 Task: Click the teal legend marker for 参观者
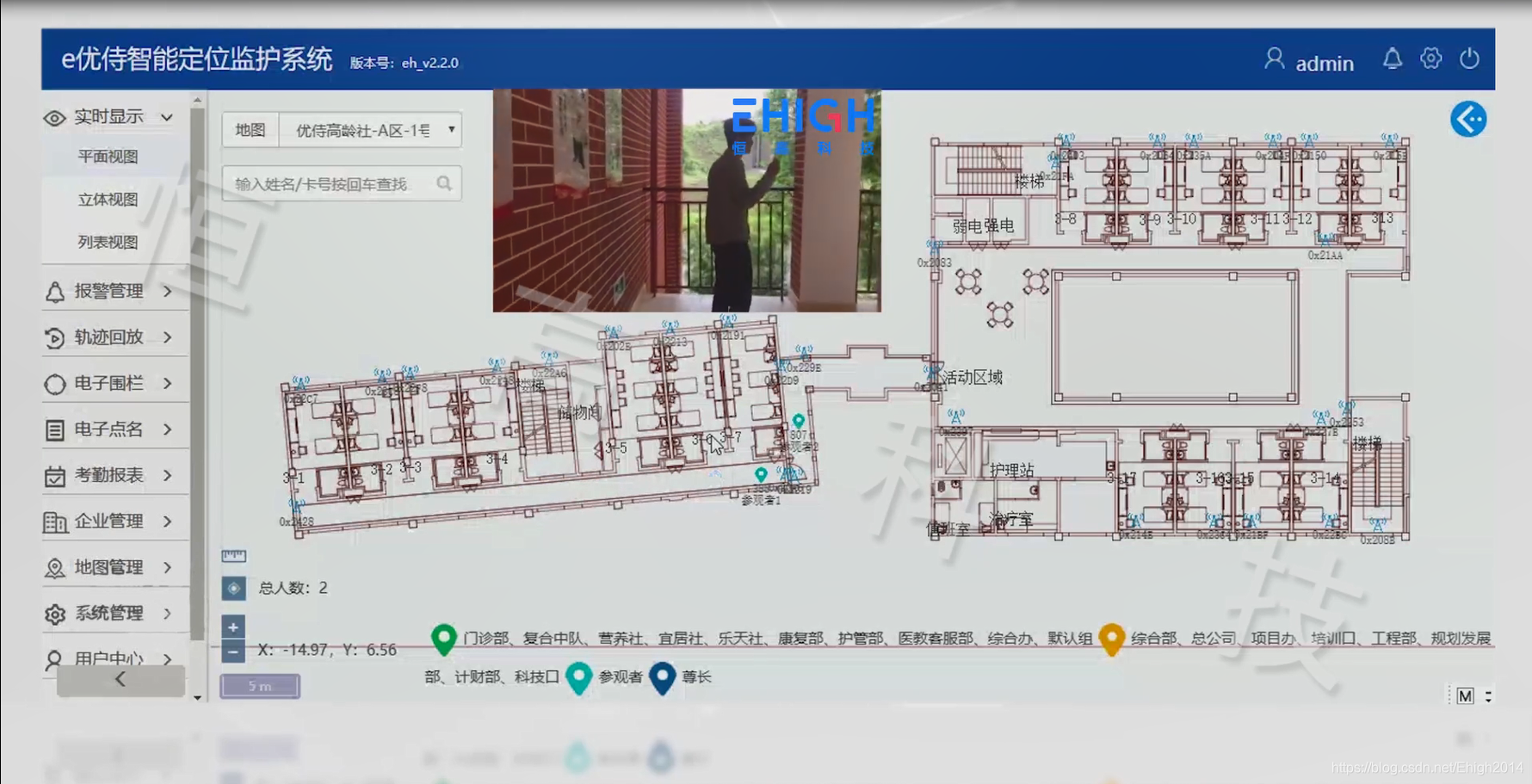pyautogui.click(x=578, y=678)
